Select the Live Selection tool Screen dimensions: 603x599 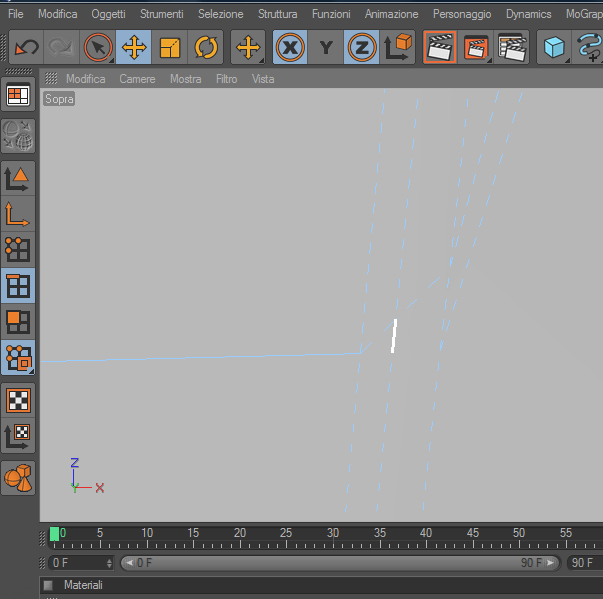98,48
